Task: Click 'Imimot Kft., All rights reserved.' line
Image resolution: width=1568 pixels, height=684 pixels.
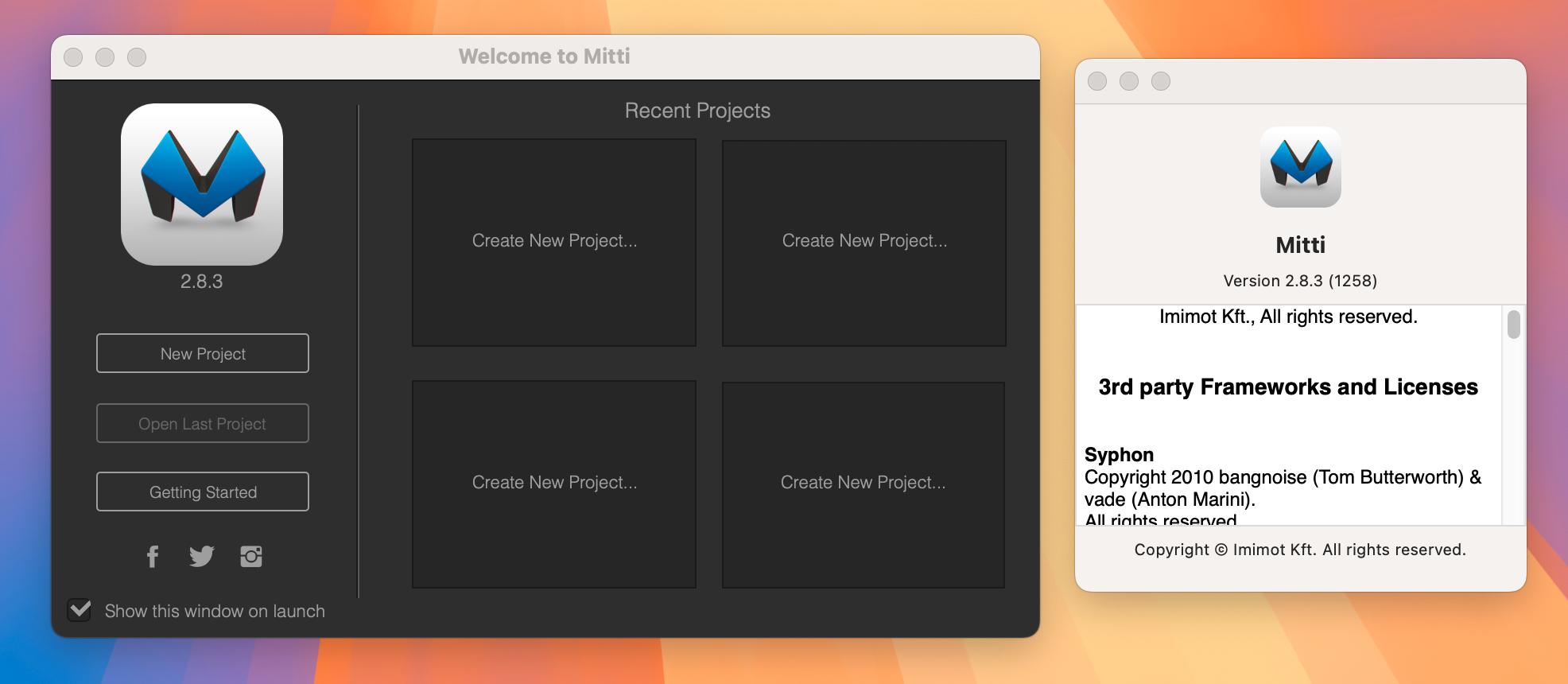Action: [x=1288, y=317]
